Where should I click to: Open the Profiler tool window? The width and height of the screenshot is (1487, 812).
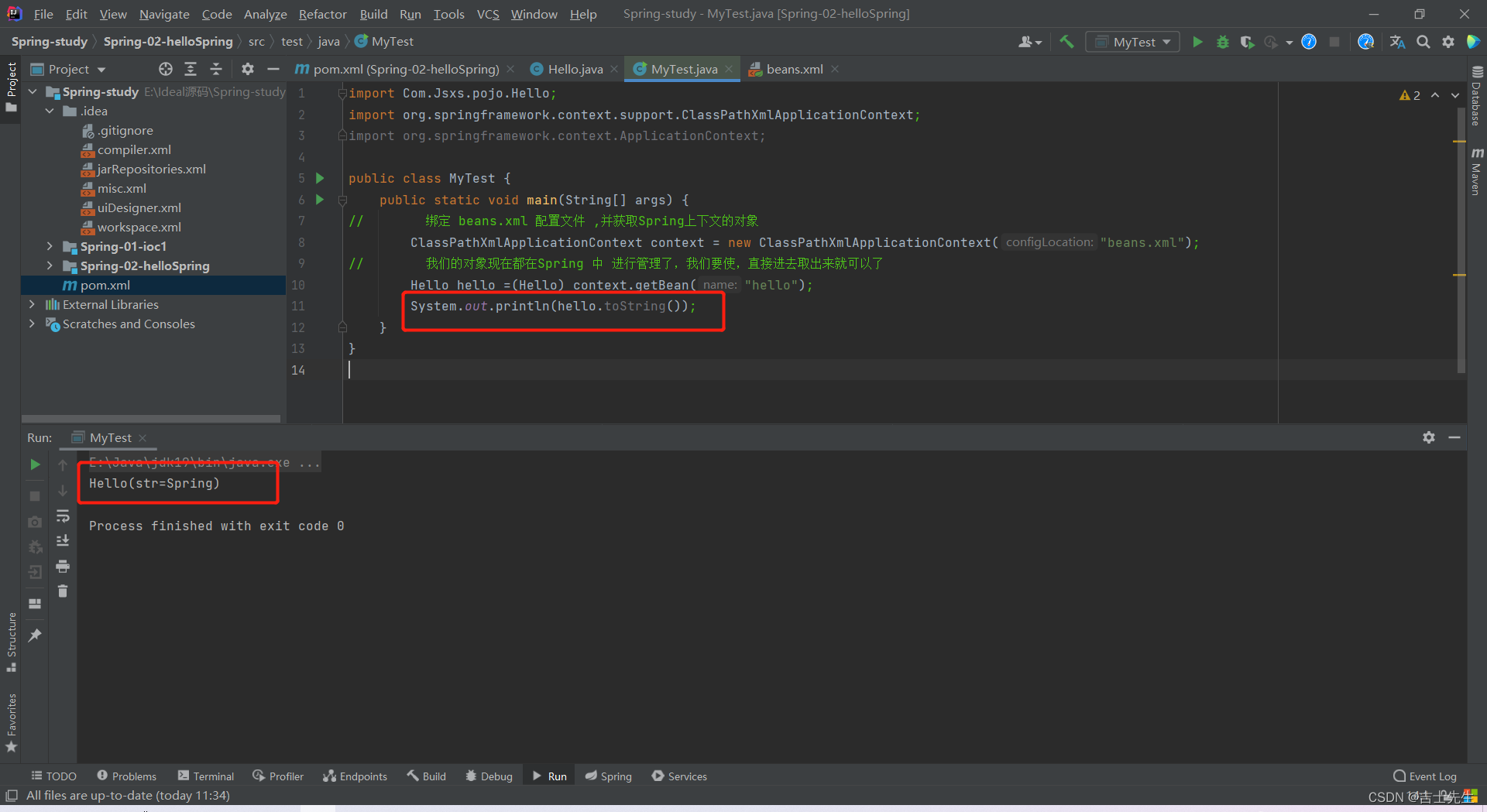277,776
